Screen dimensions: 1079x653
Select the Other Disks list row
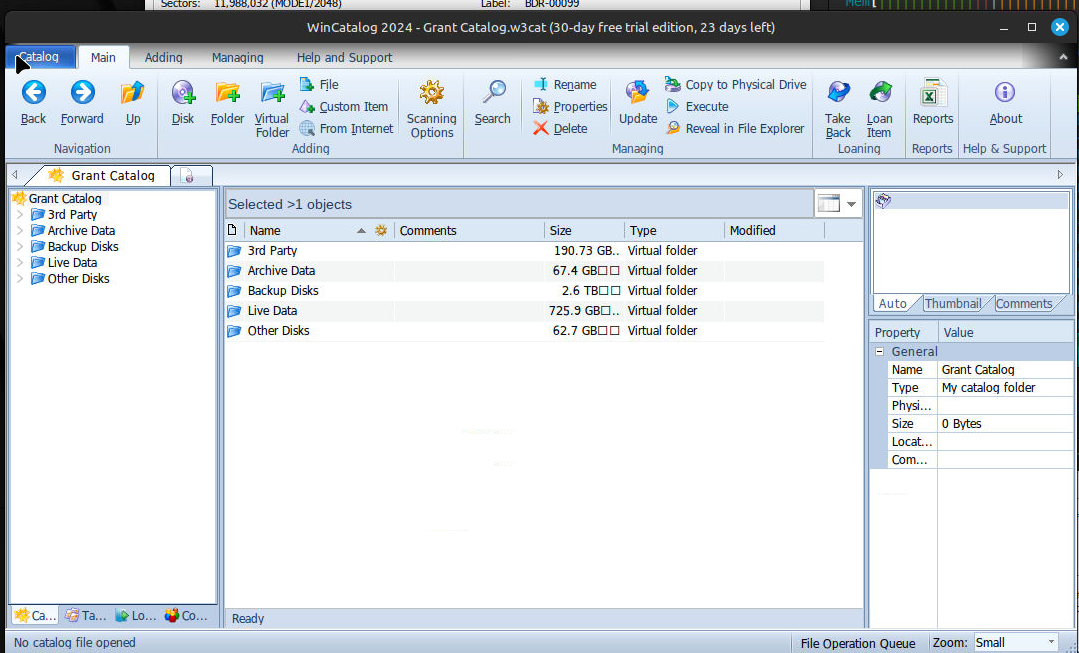[x=524, y=330]
